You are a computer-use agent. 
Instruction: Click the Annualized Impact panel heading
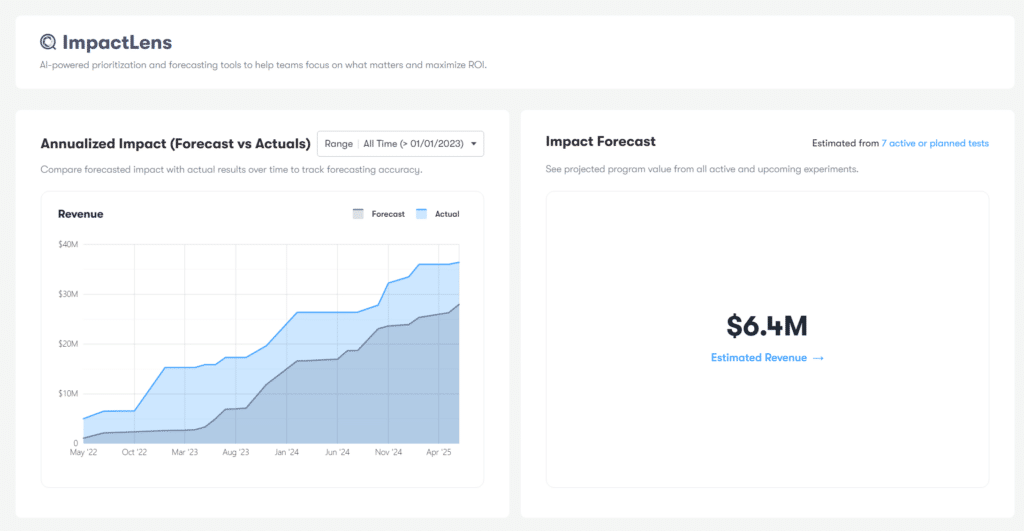[175, 144]
